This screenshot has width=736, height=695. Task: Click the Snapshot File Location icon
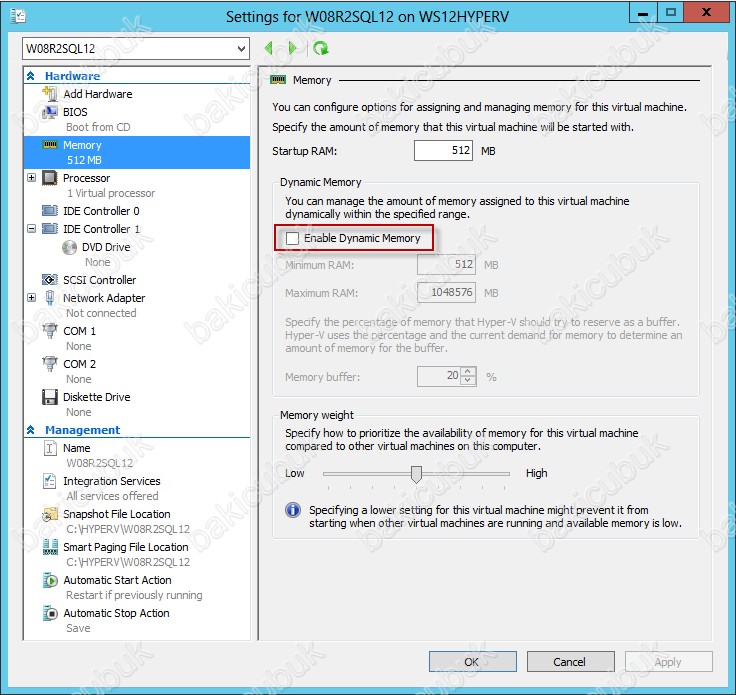(50, 514)
